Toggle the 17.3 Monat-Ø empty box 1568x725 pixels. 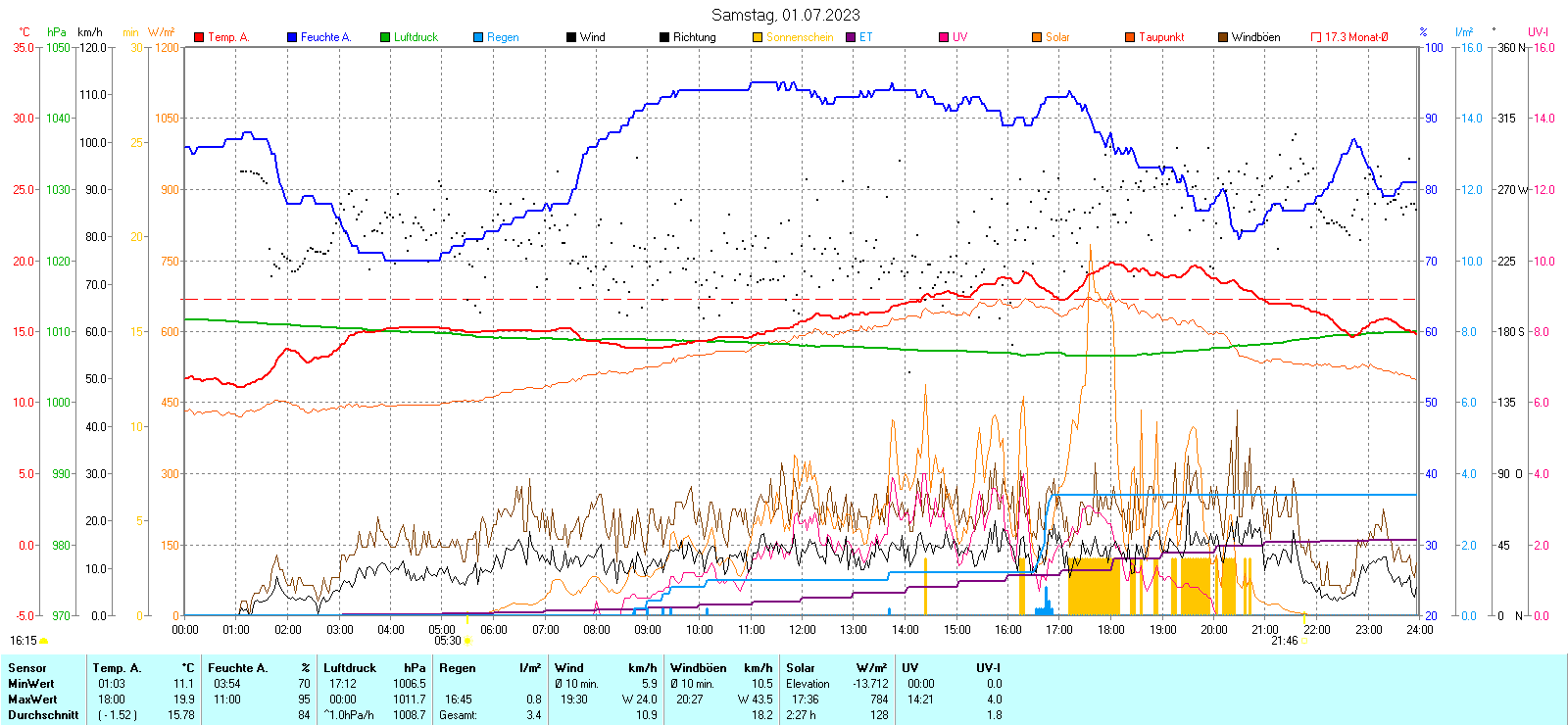1316,37
